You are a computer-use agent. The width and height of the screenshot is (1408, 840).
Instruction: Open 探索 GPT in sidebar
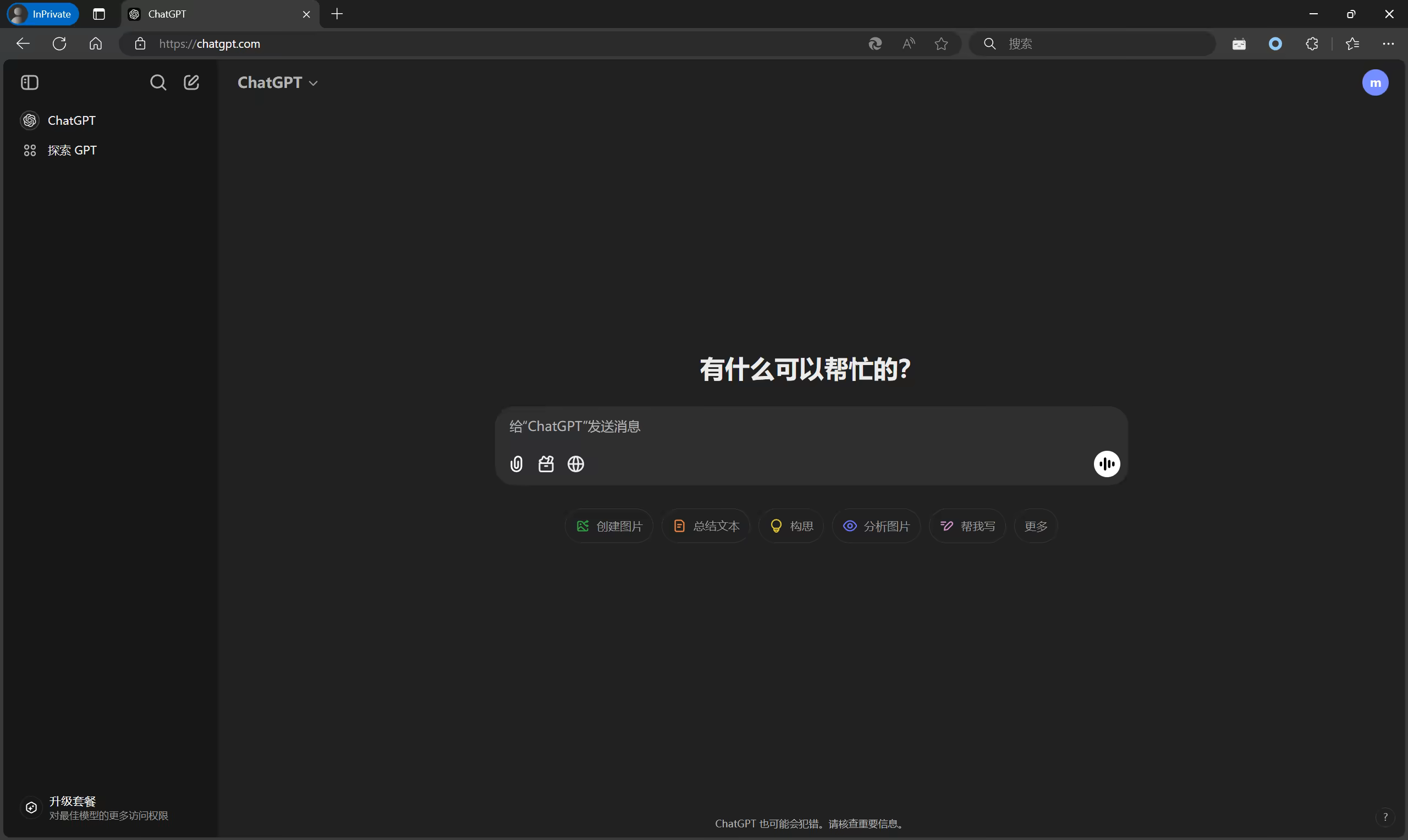[72, 151]
